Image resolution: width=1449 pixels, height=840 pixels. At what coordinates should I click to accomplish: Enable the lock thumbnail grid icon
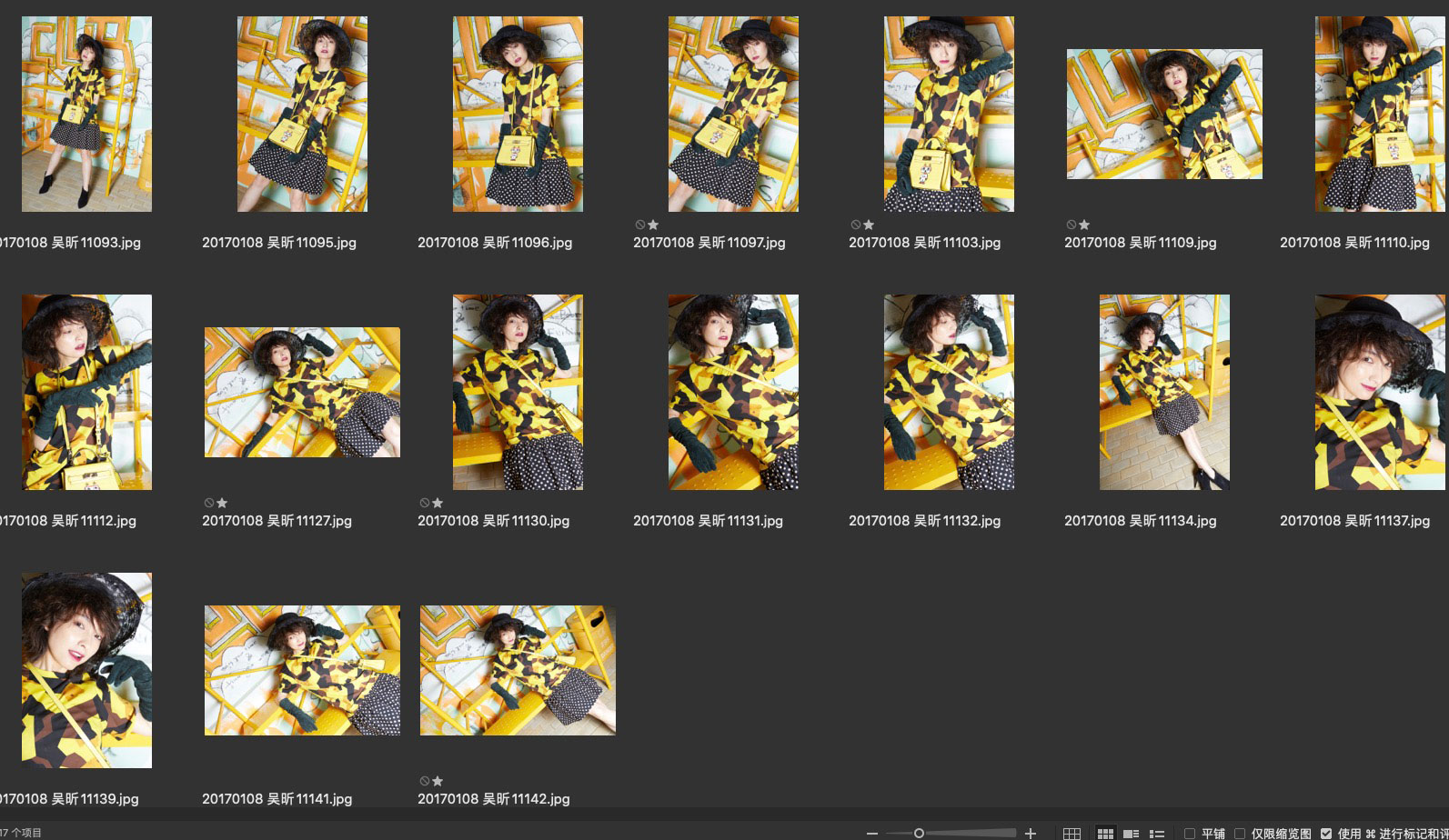[x=1072, y=833]
